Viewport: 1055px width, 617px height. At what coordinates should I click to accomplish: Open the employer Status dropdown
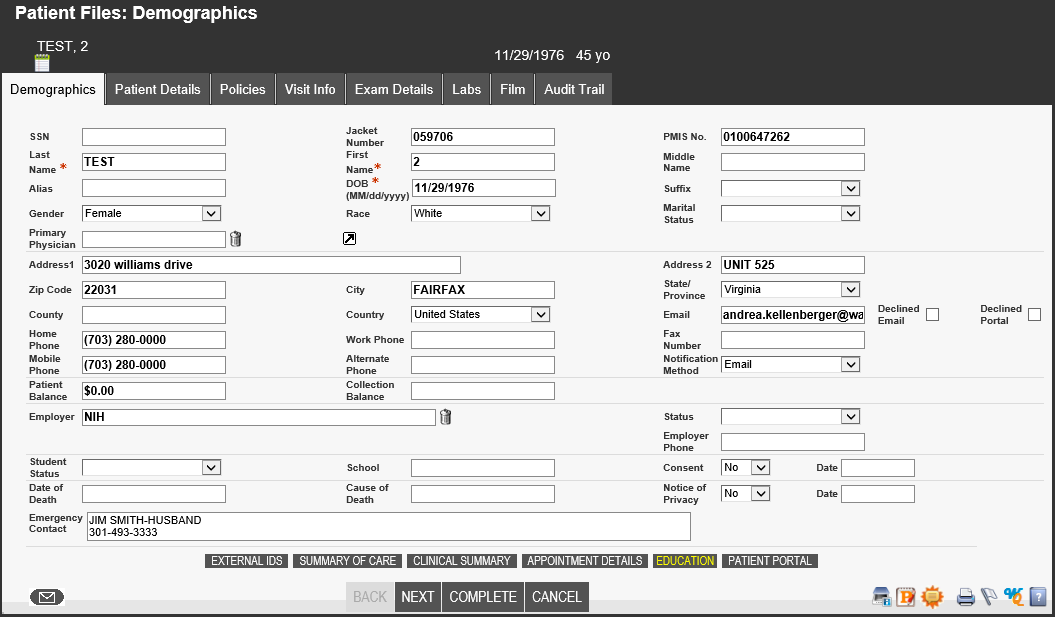[790, 416]
